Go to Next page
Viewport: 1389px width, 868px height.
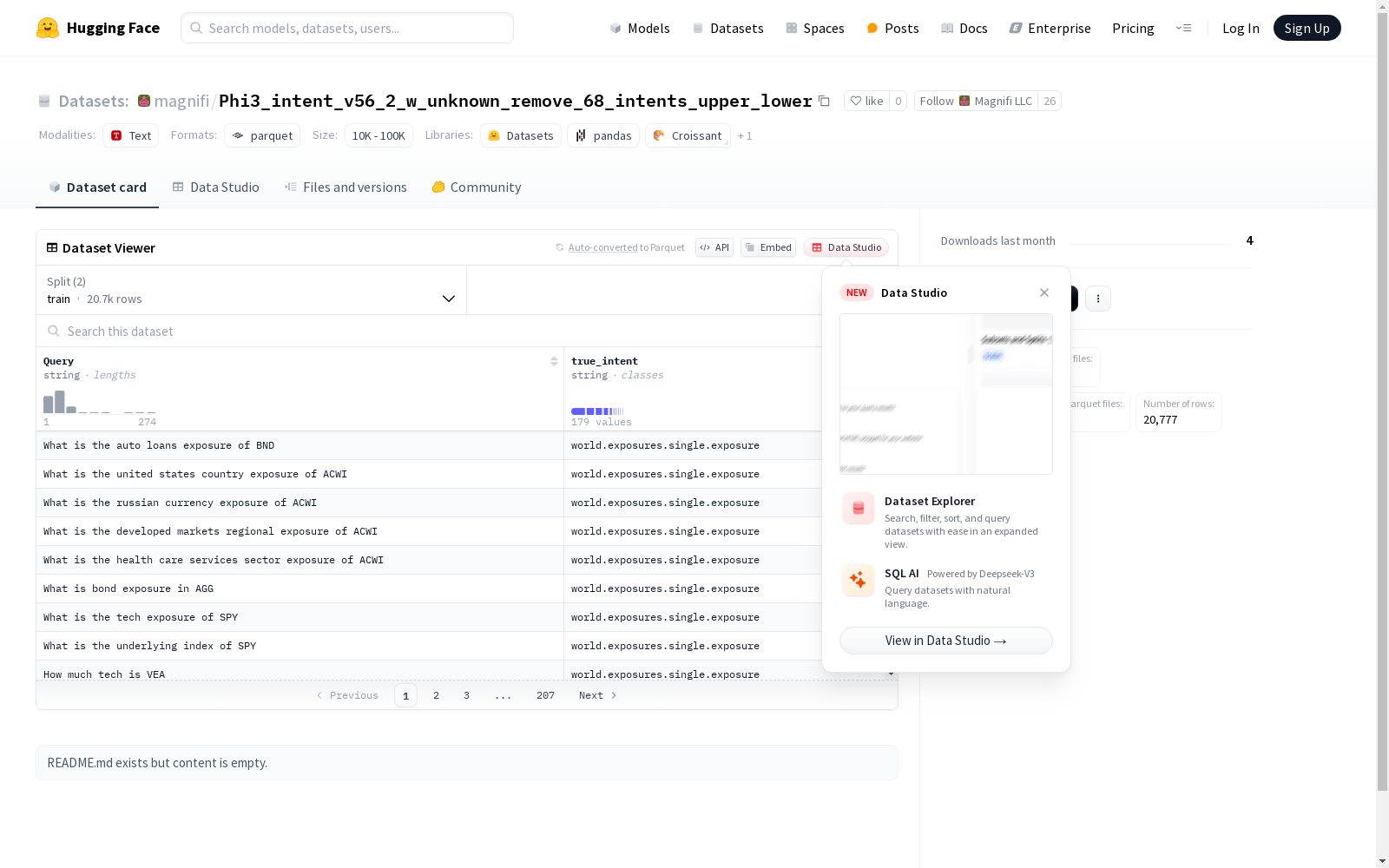[598, 695]
